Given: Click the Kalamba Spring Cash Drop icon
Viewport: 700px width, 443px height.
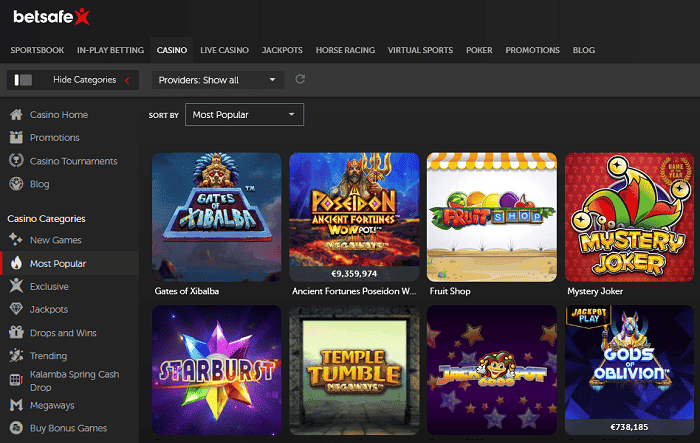Looking at the screenshot, I should [16, 380].
